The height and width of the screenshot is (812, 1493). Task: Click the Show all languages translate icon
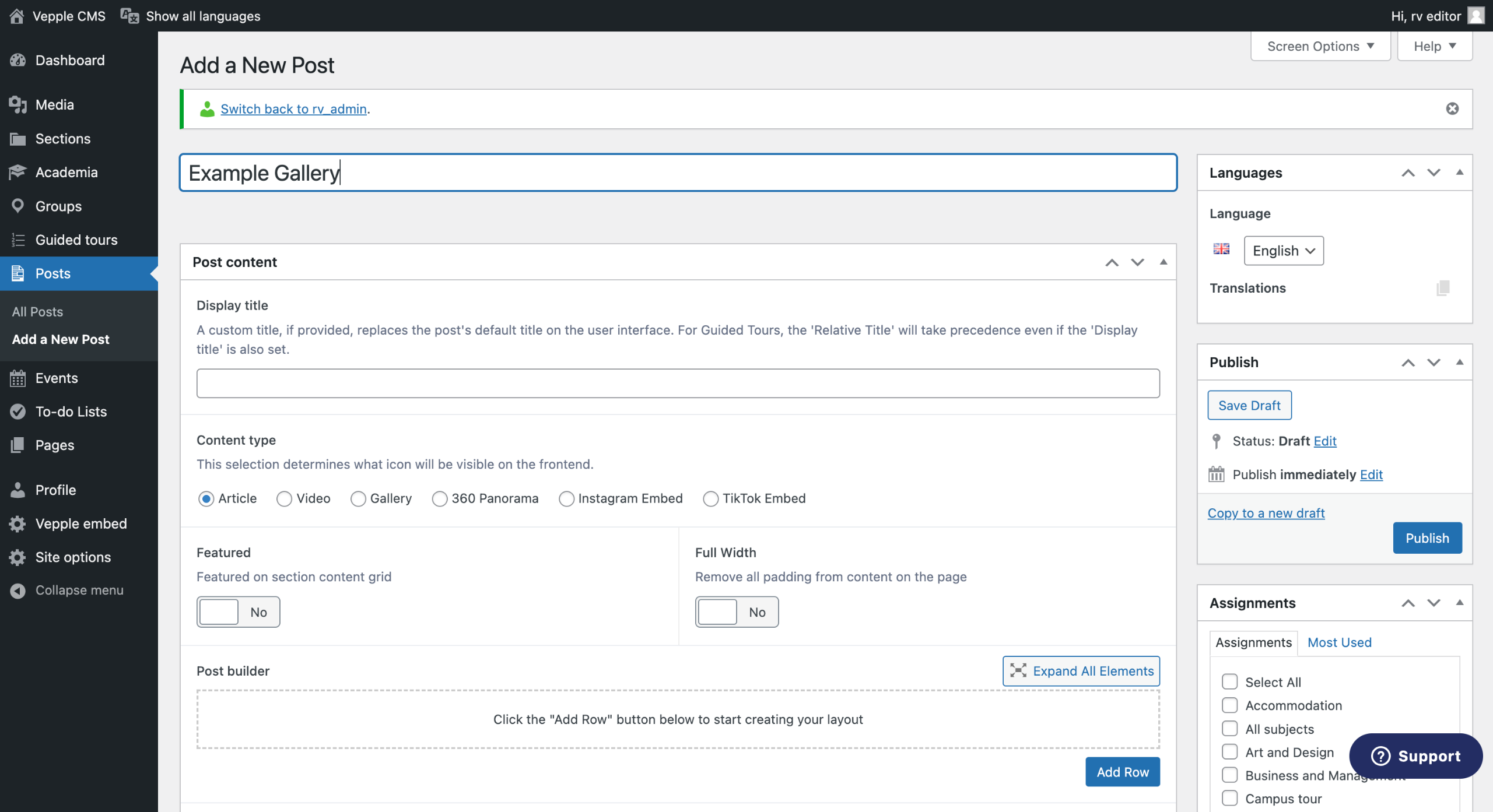click(129, 16)
